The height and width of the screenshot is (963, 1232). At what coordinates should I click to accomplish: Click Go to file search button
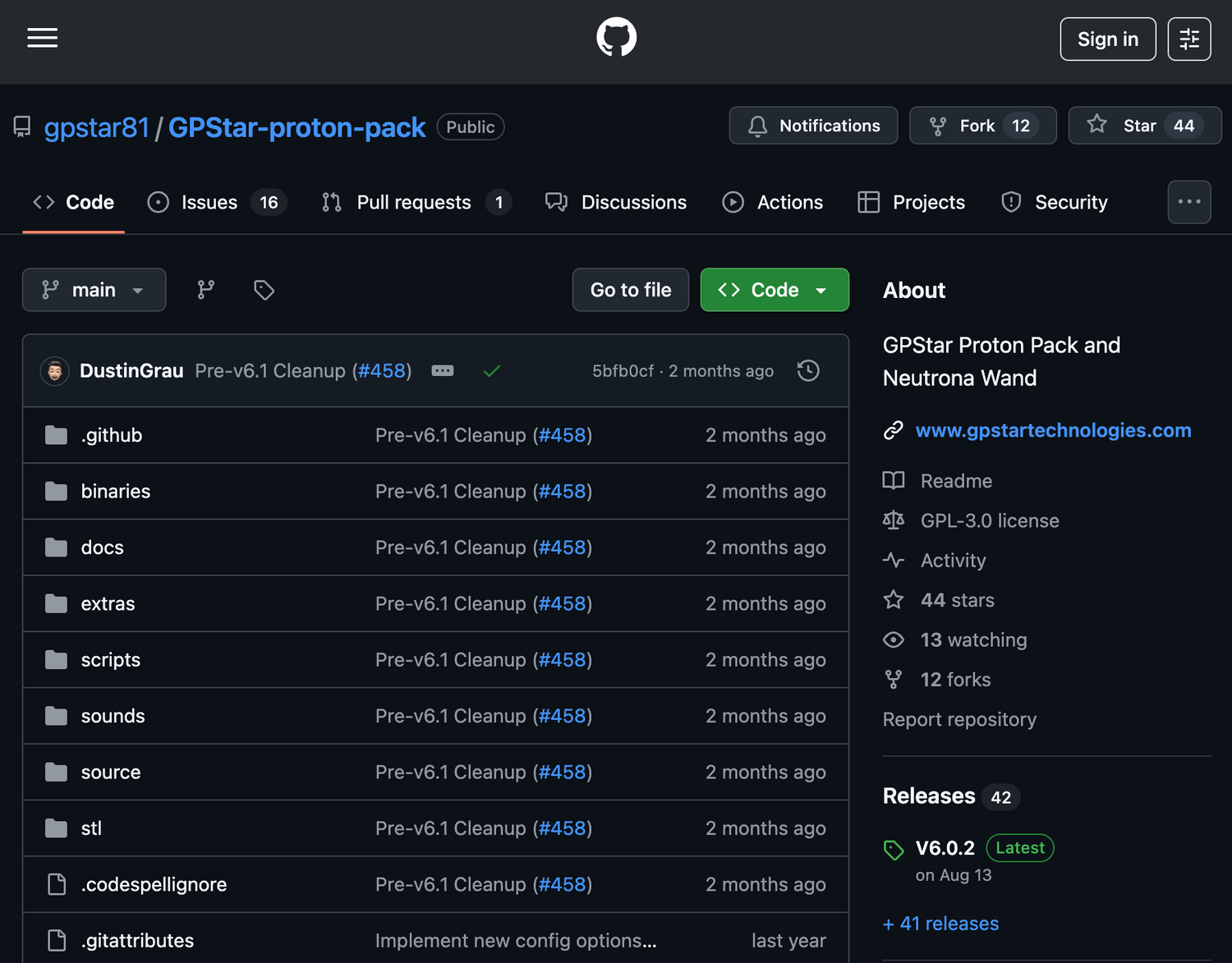point(630,290)
